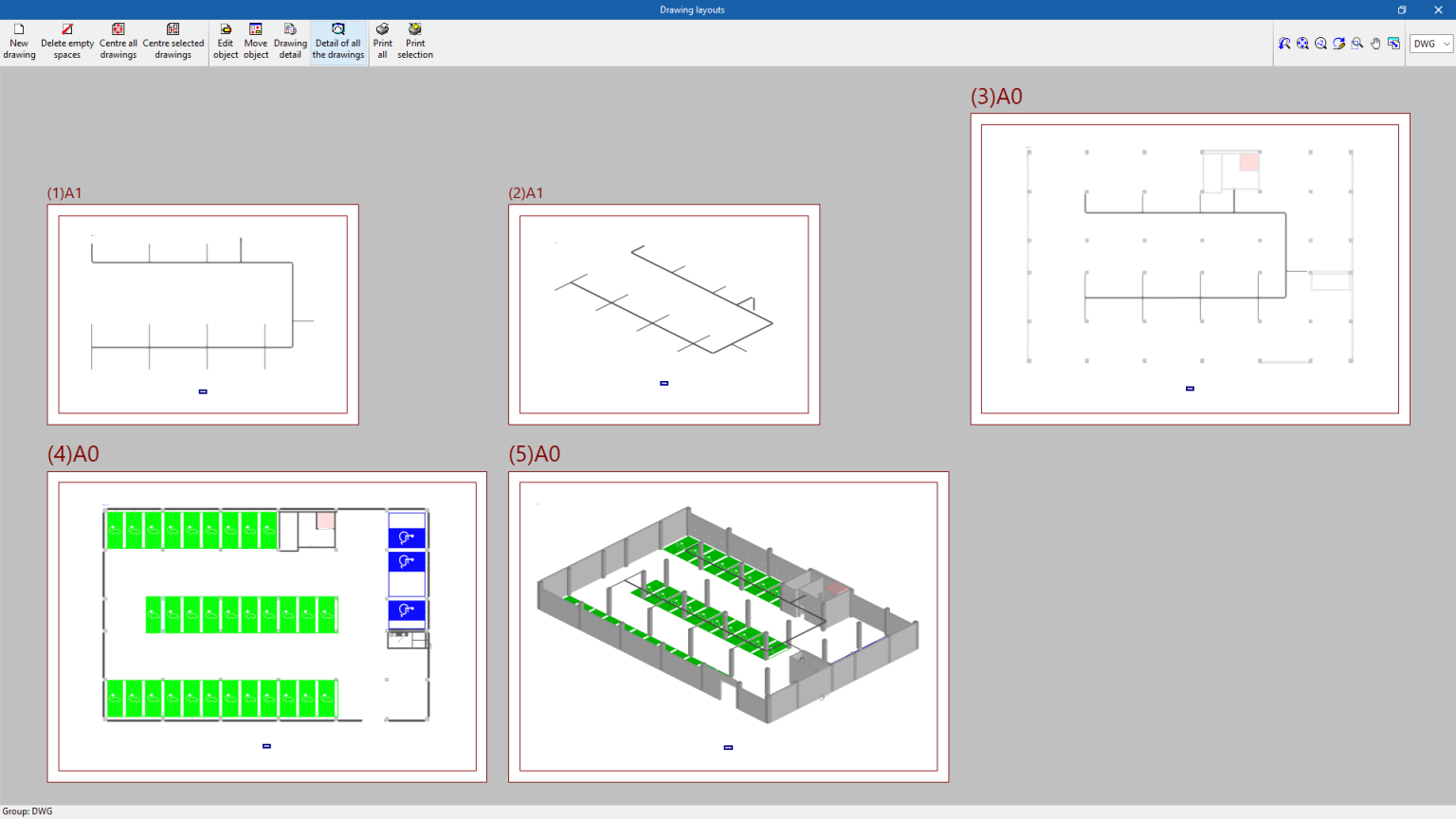
Task: Click Print selection
Action: [414, 42]
